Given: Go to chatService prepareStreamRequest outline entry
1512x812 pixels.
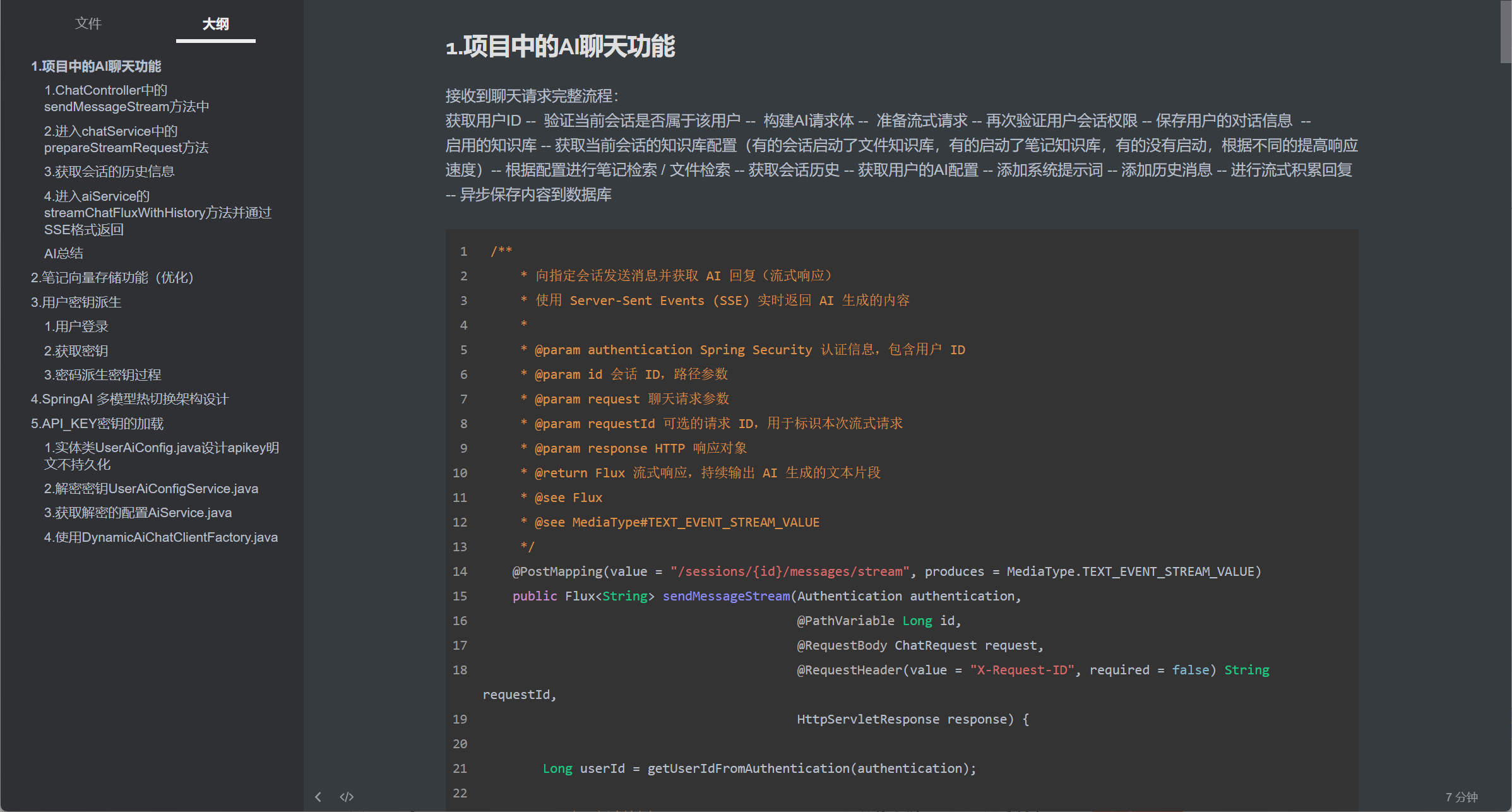Looking at the screenshot, I should point(126,140).
